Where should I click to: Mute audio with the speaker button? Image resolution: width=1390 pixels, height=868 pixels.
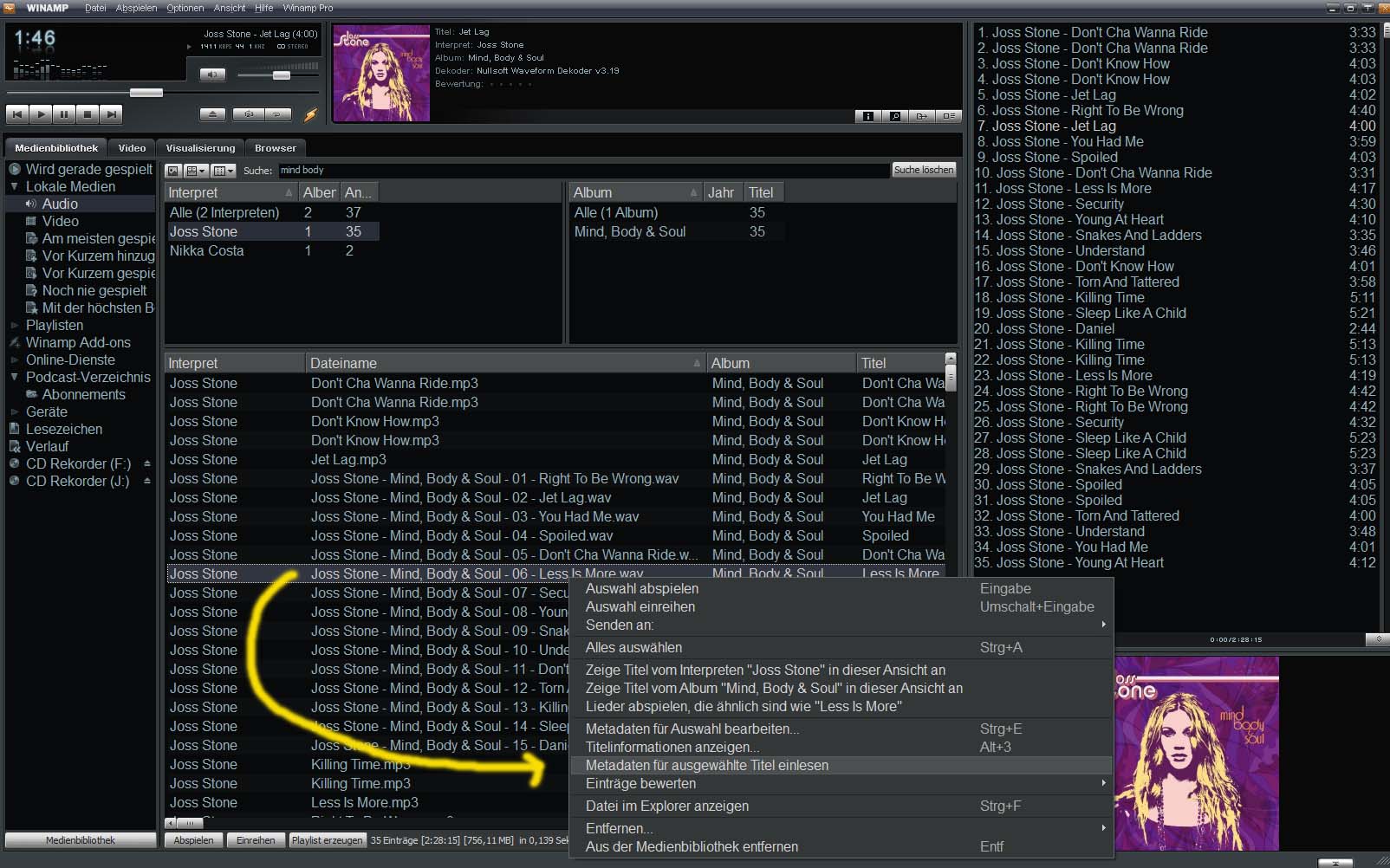(212, 75)
